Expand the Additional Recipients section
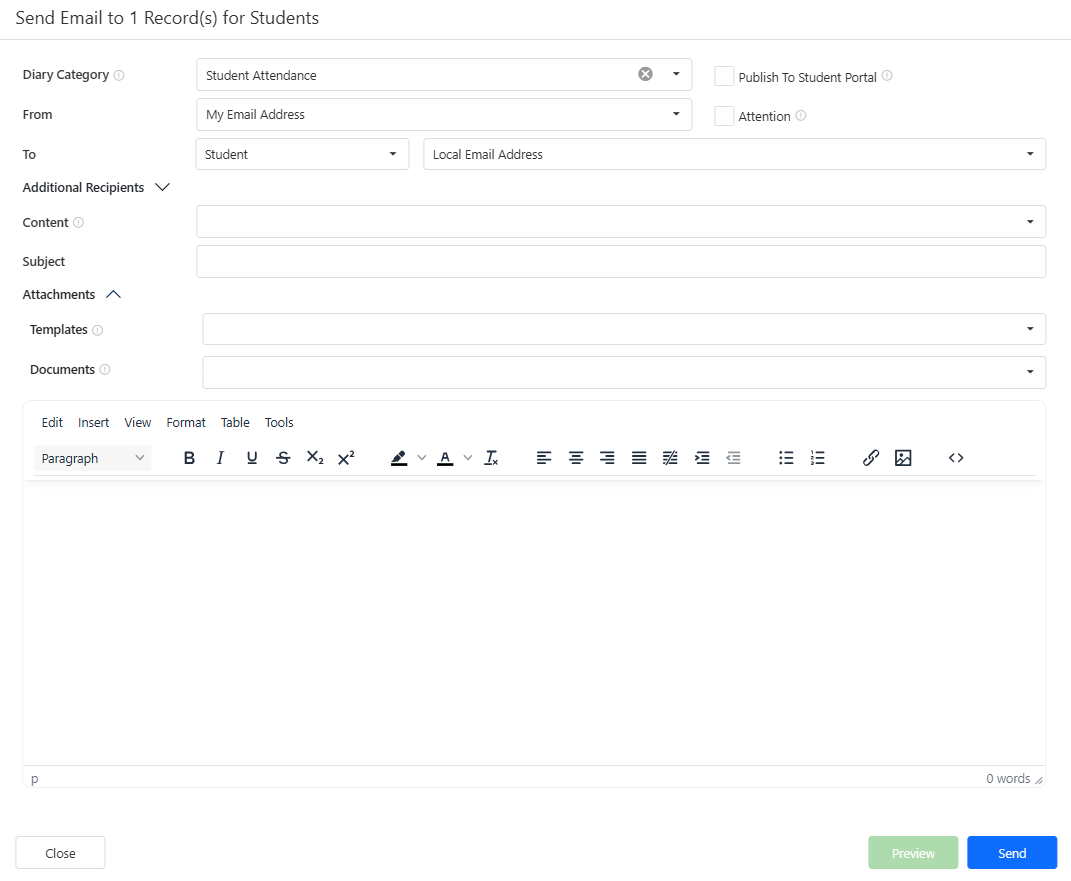Image resolution: width=1071 pixels, height=881 pixels. coord(163,187)
